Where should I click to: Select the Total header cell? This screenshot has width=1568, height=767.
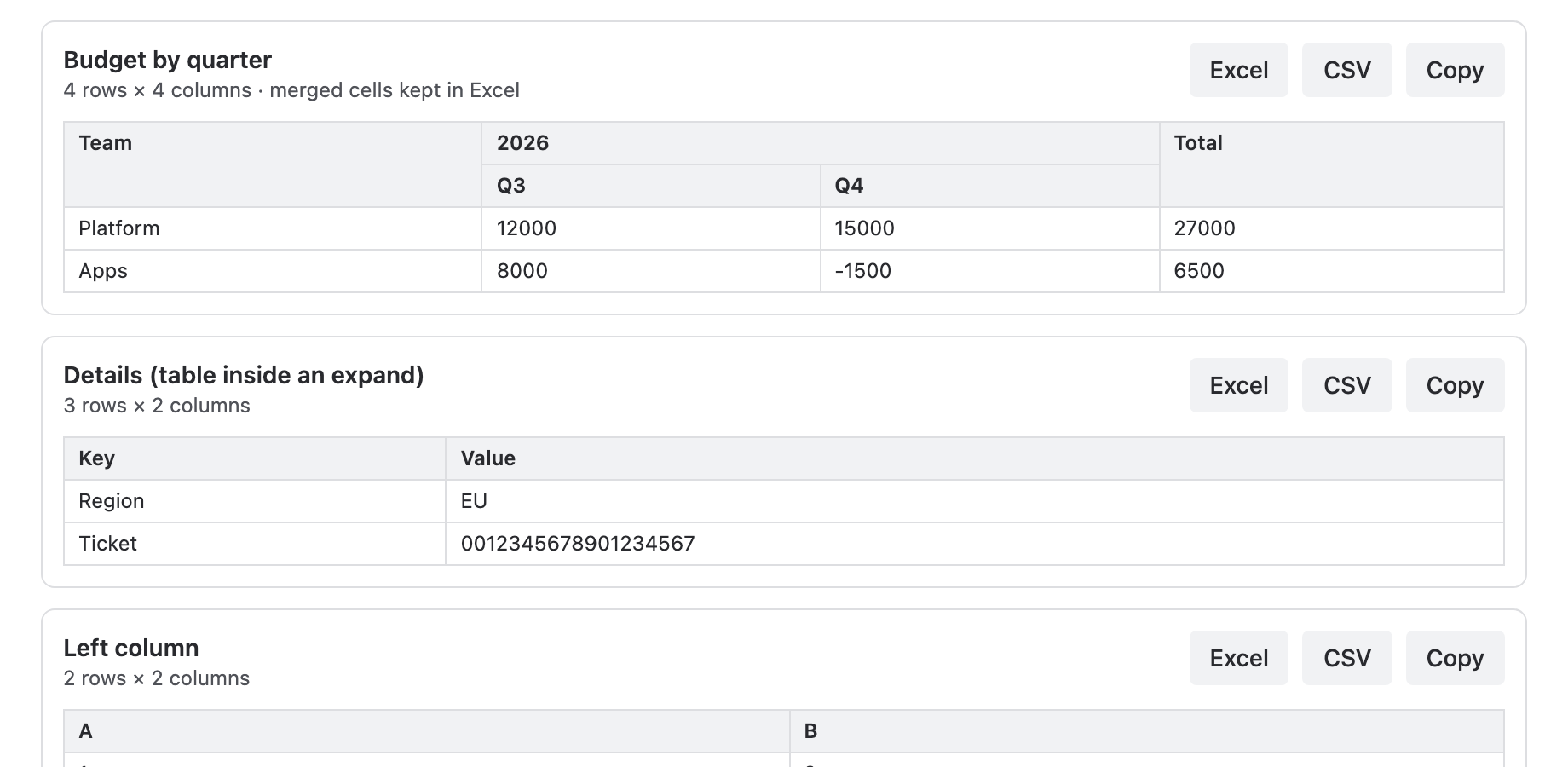tap(1332, 164)
